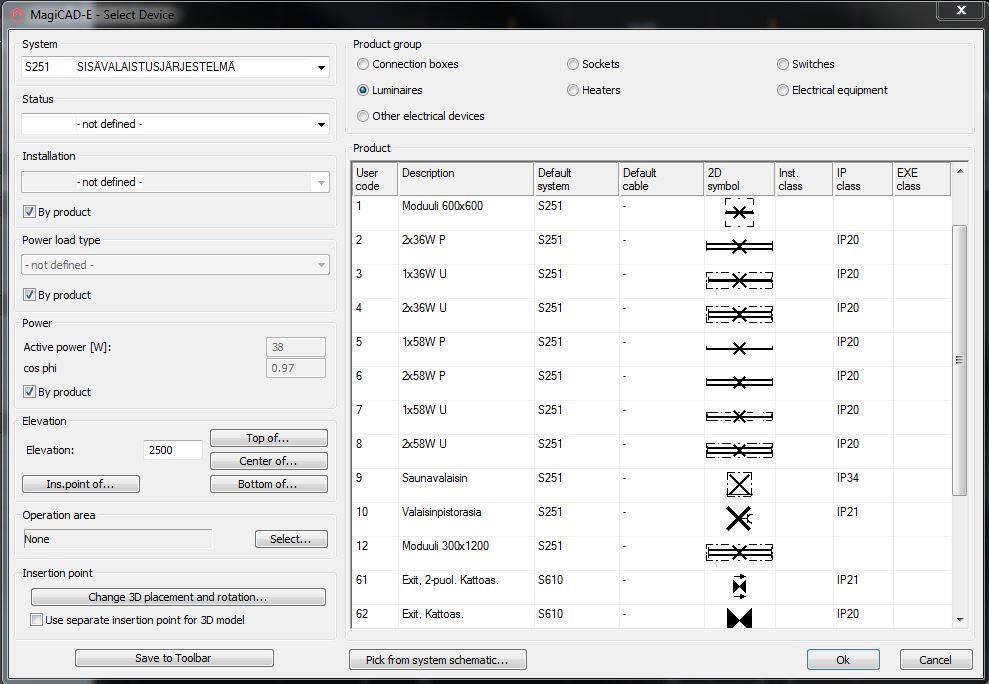Click the Top of... elevation button
This screenshot has width=989, height=684.
[x=269, y=438]
